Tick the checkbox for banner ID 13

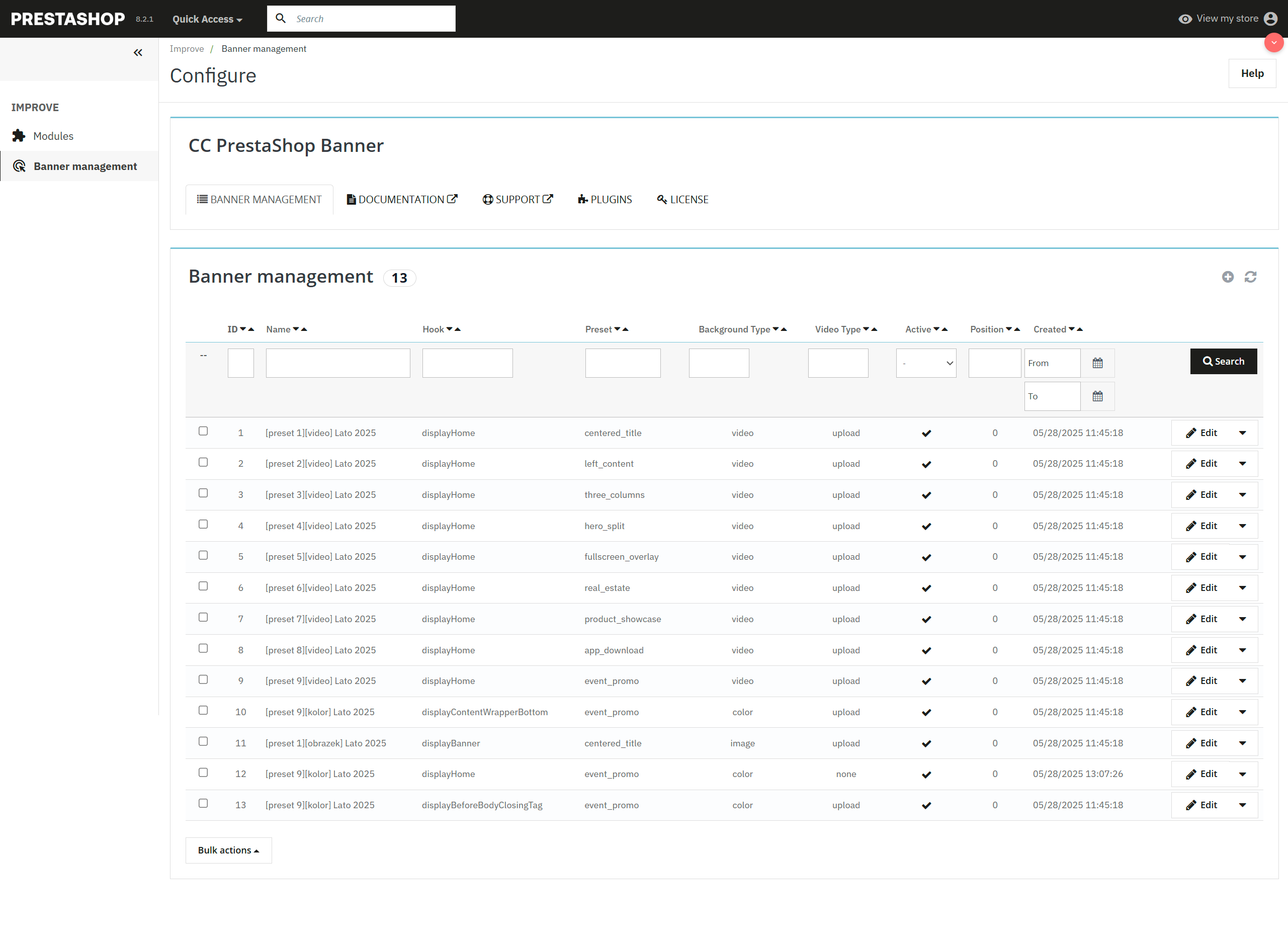[x=203, y=803]
